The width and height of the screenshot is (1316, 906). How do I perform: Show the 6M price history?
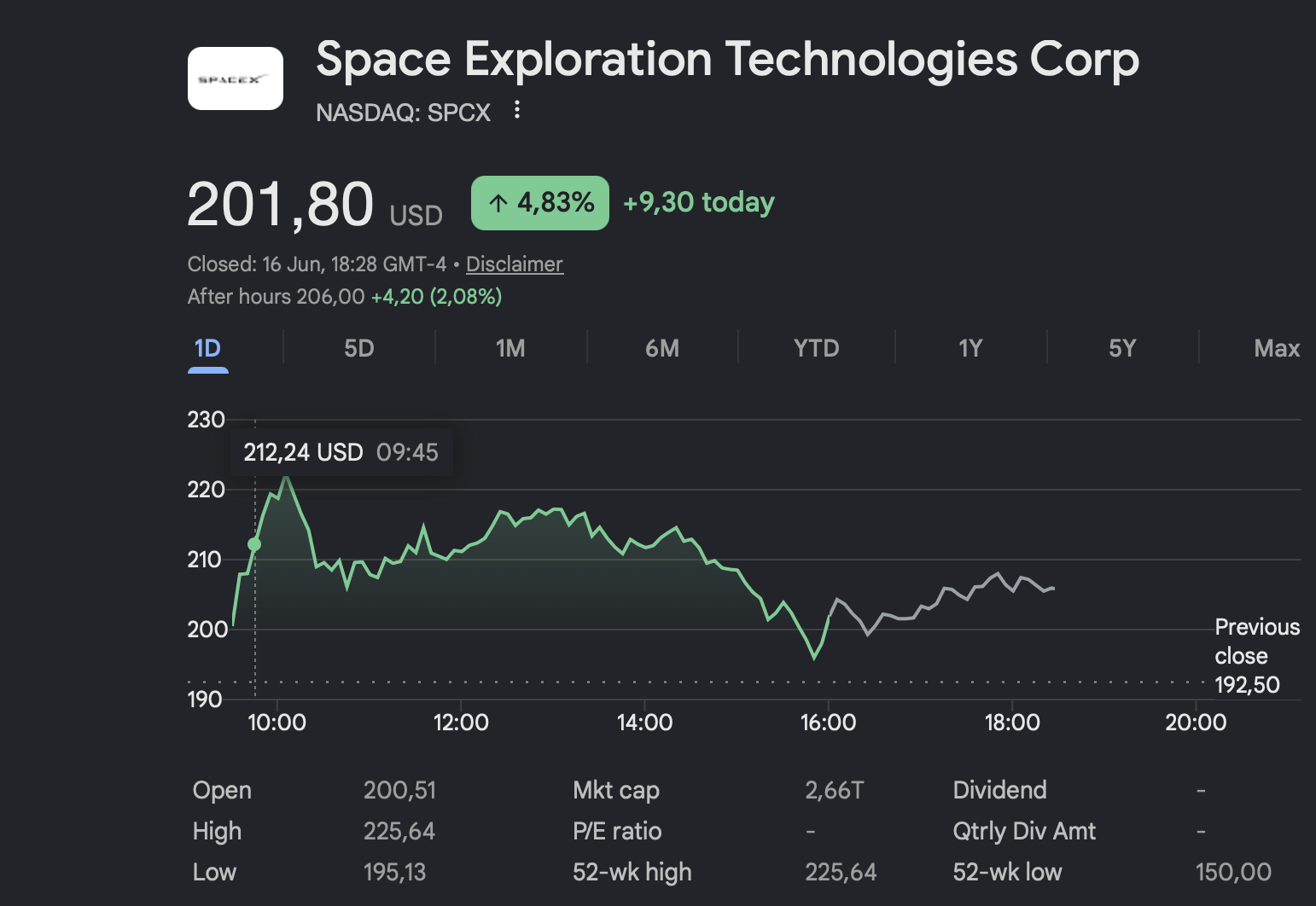(x=662, y=349)
